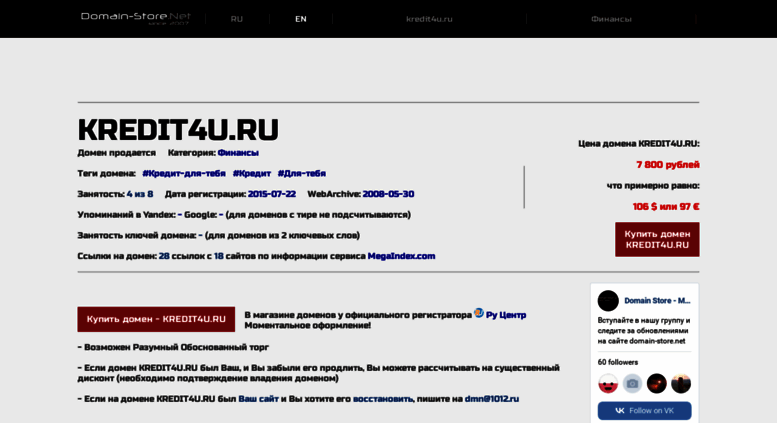Click the 60 followers text
Image resolution: width=777 pixels, height=423 pixels.
point(617,362)
